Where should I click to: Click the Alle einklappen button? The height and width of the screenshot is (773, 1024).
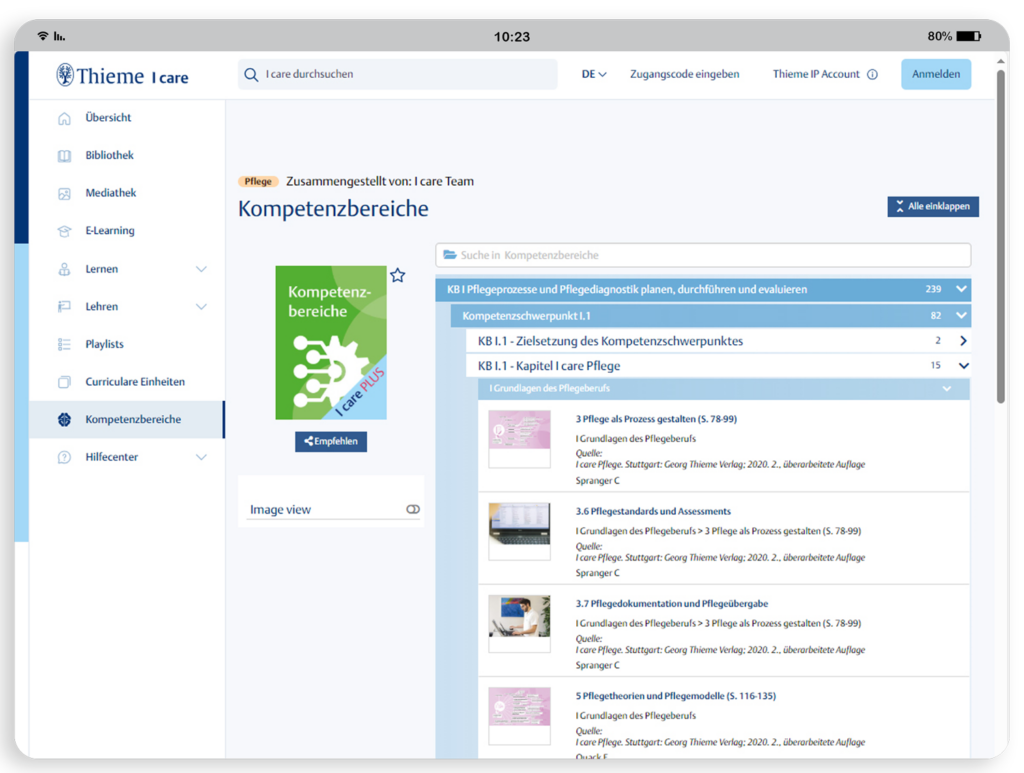(933, 206)
